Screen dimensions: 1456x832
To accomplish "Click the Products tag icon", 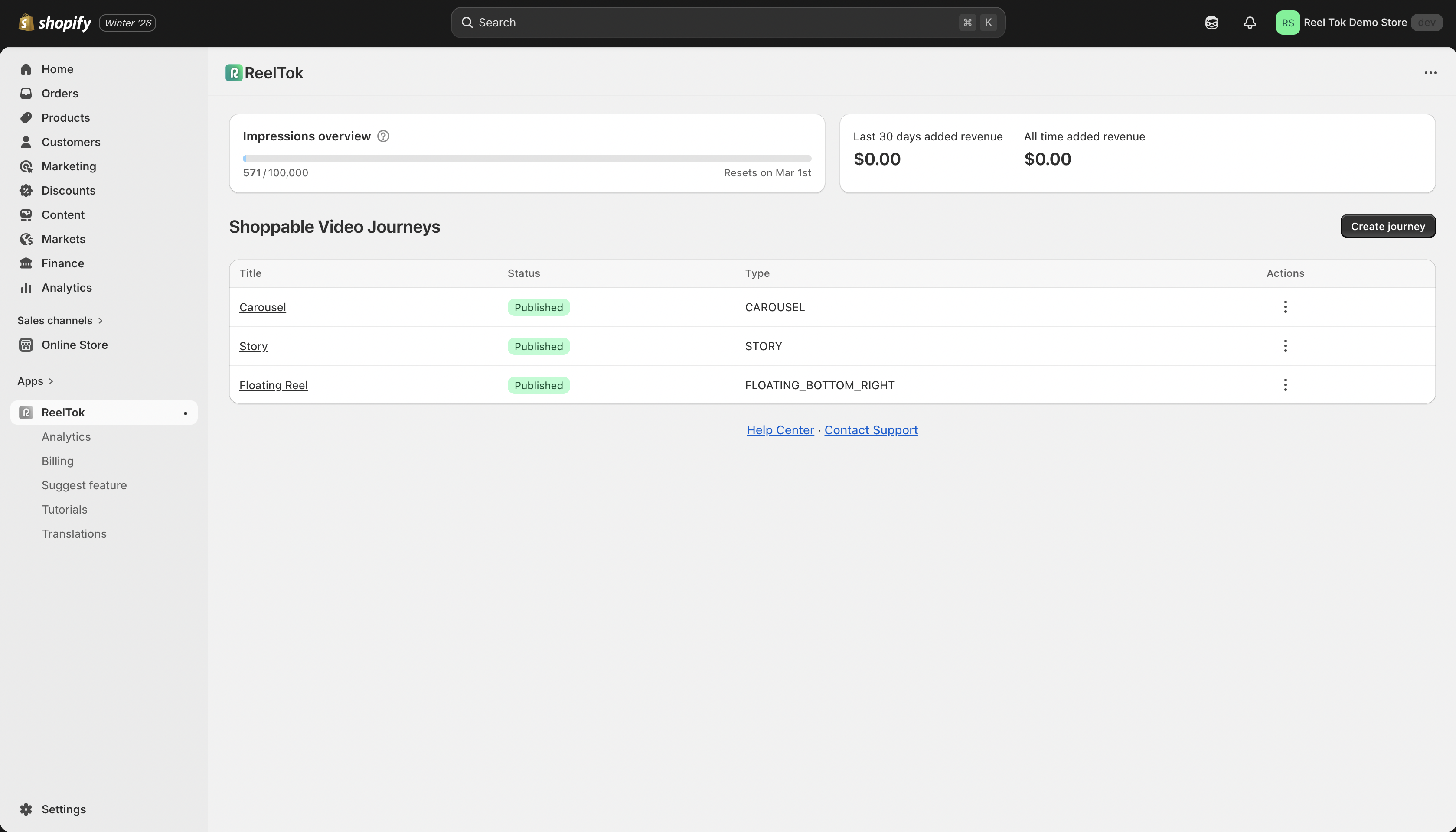I will pyautogui.click(x=26, y=118).
